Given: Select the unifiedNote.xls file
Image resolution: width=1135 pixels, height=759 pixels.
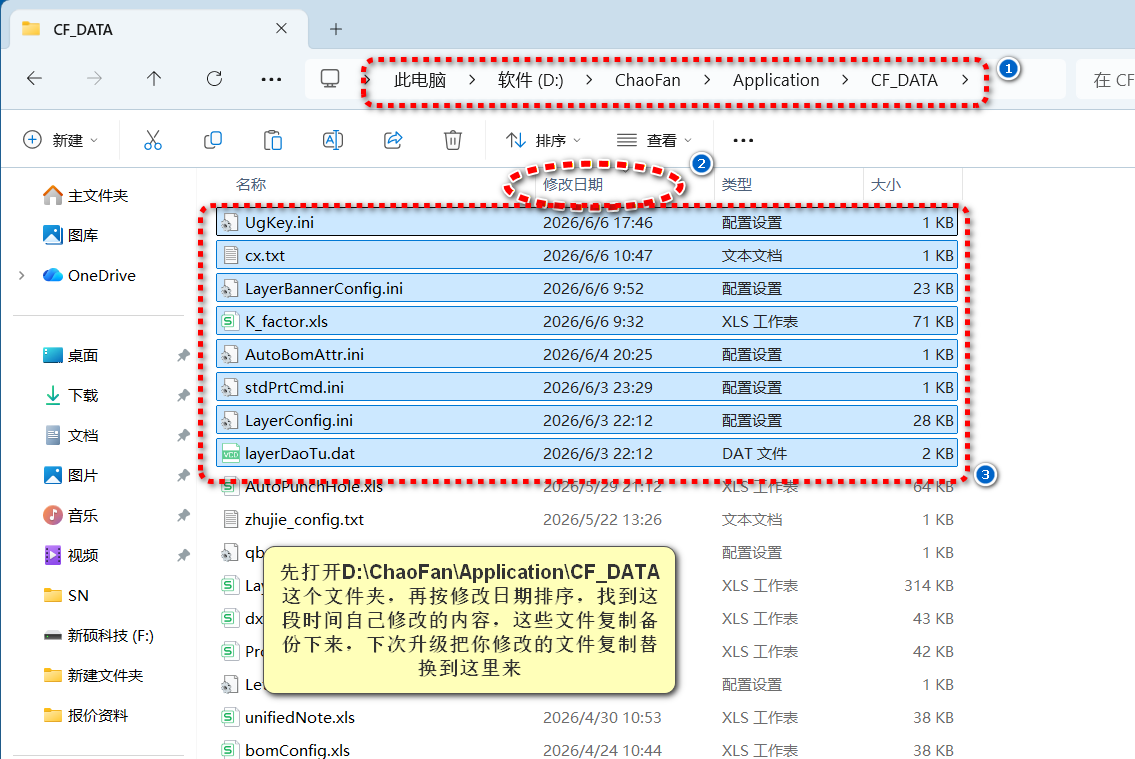Looking at the screenshot, I should [586, 717].
